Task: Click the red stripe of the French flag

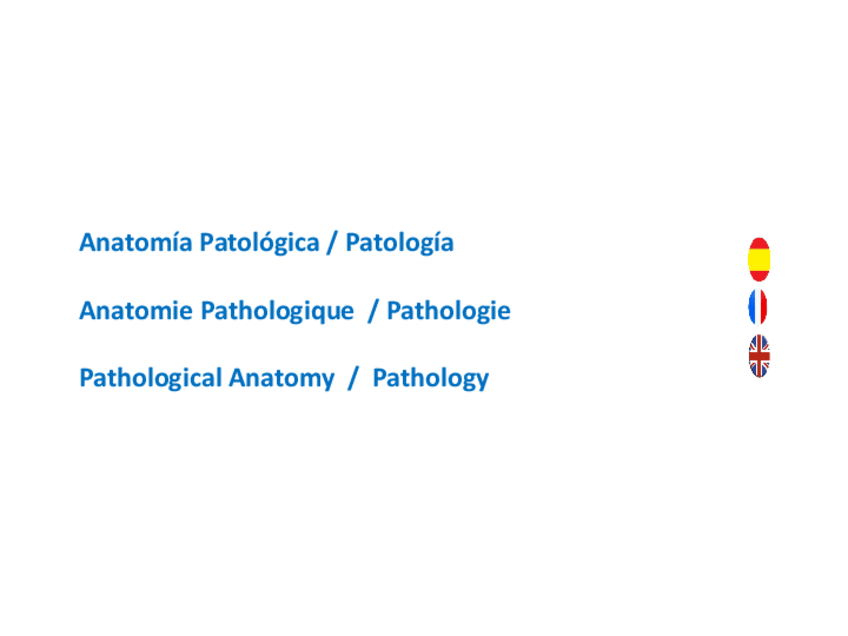Action: tap(764, 308)
